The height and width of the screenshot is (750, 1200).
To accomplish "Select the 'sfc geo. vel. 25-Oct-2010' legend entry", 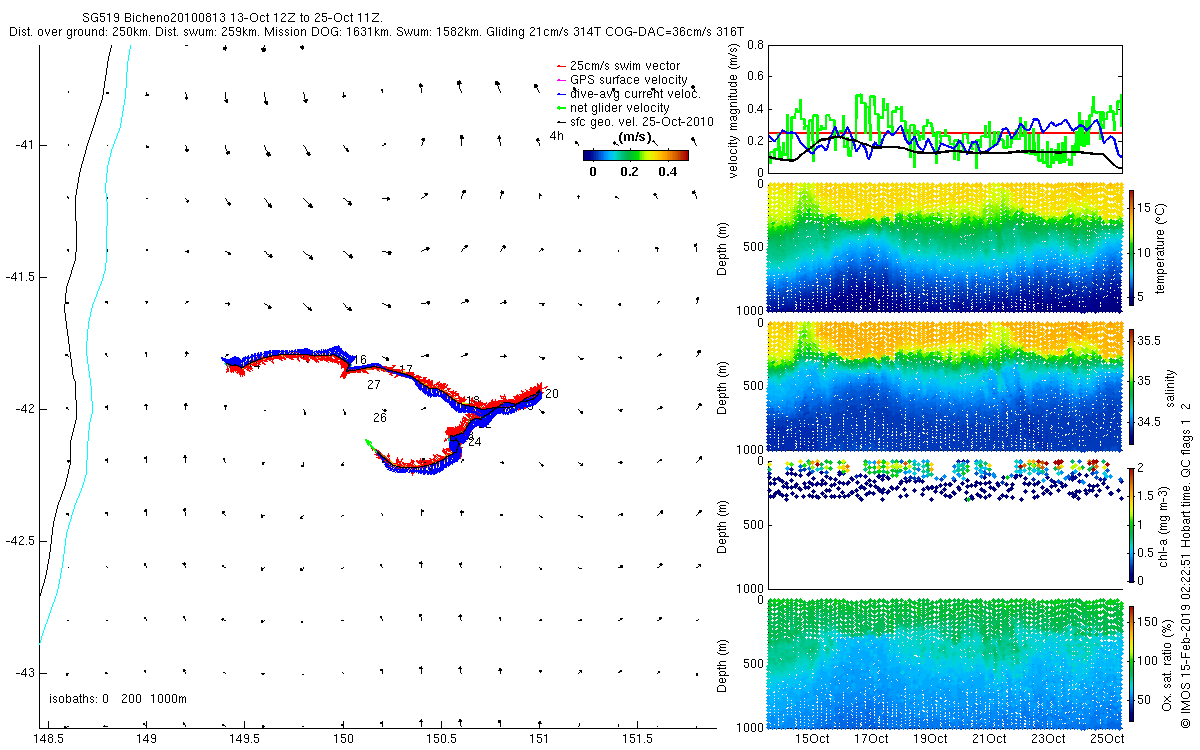I will tap(634, 121).
